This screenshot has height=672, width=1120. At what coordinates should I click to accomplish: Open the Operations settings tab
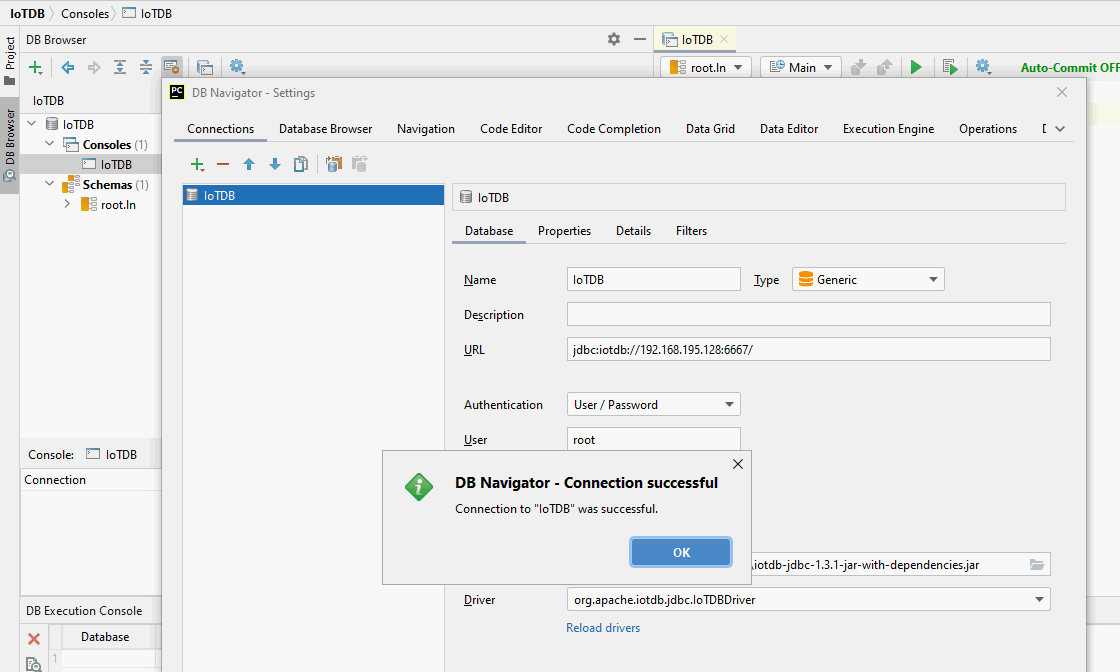coord(988,129)
